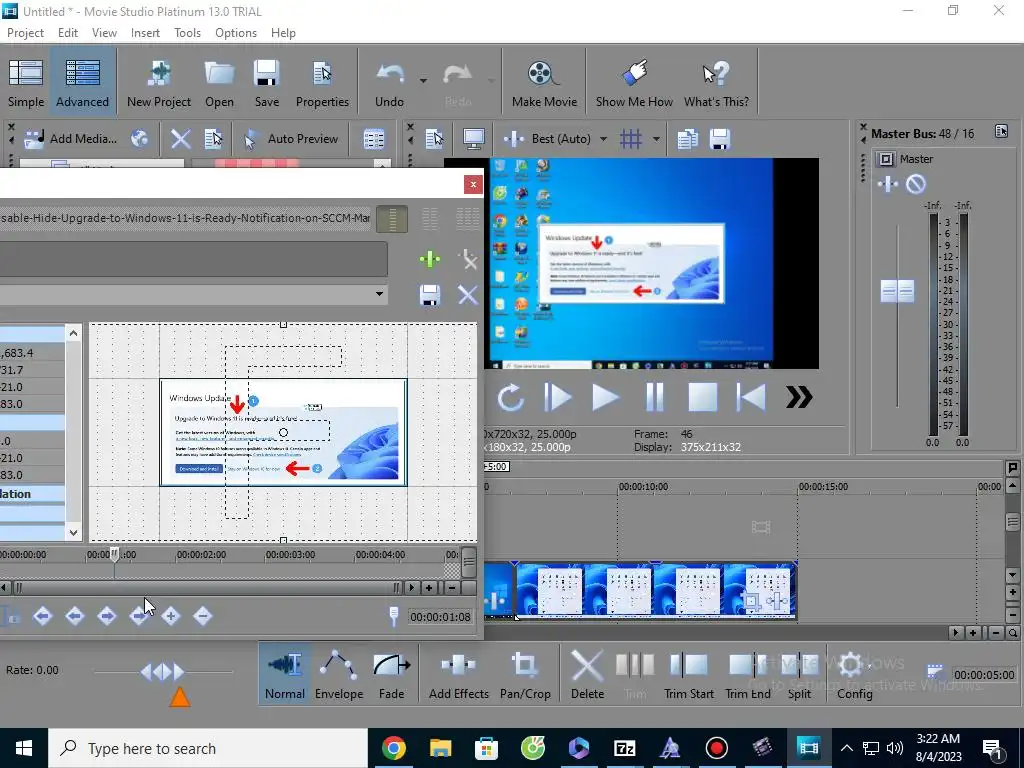Zoom in Pan/Crop keyframe timeline
This screenshot has width=1024, height=768.
(x=429, y=588)
